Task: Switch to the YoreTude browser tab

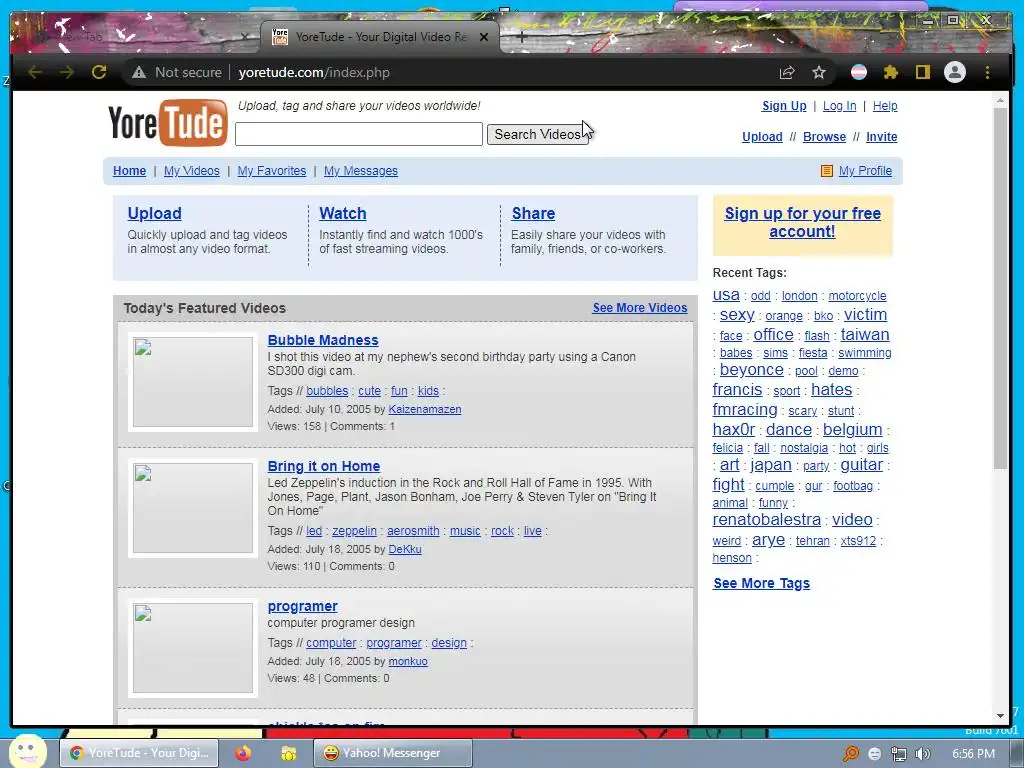Action: (380, 37)
